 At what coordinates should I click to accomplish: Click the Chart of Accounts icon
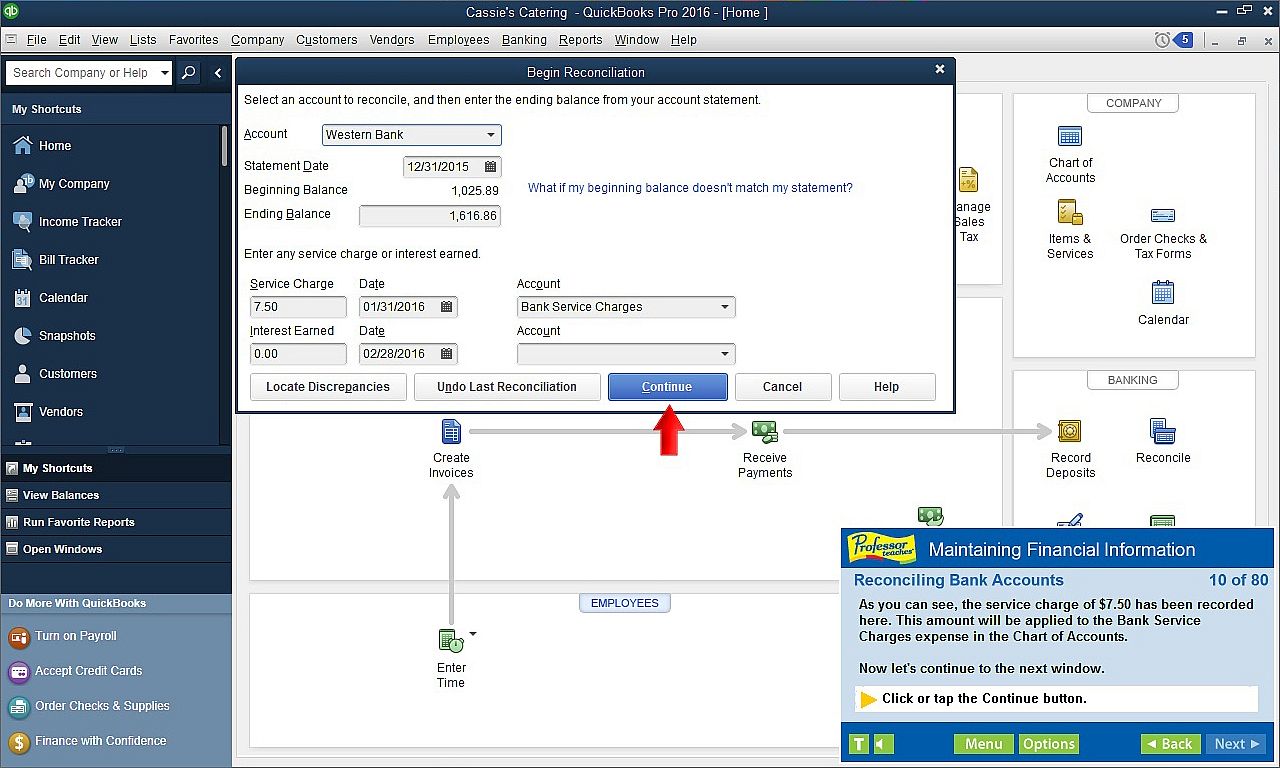(x=1070, y=137)
